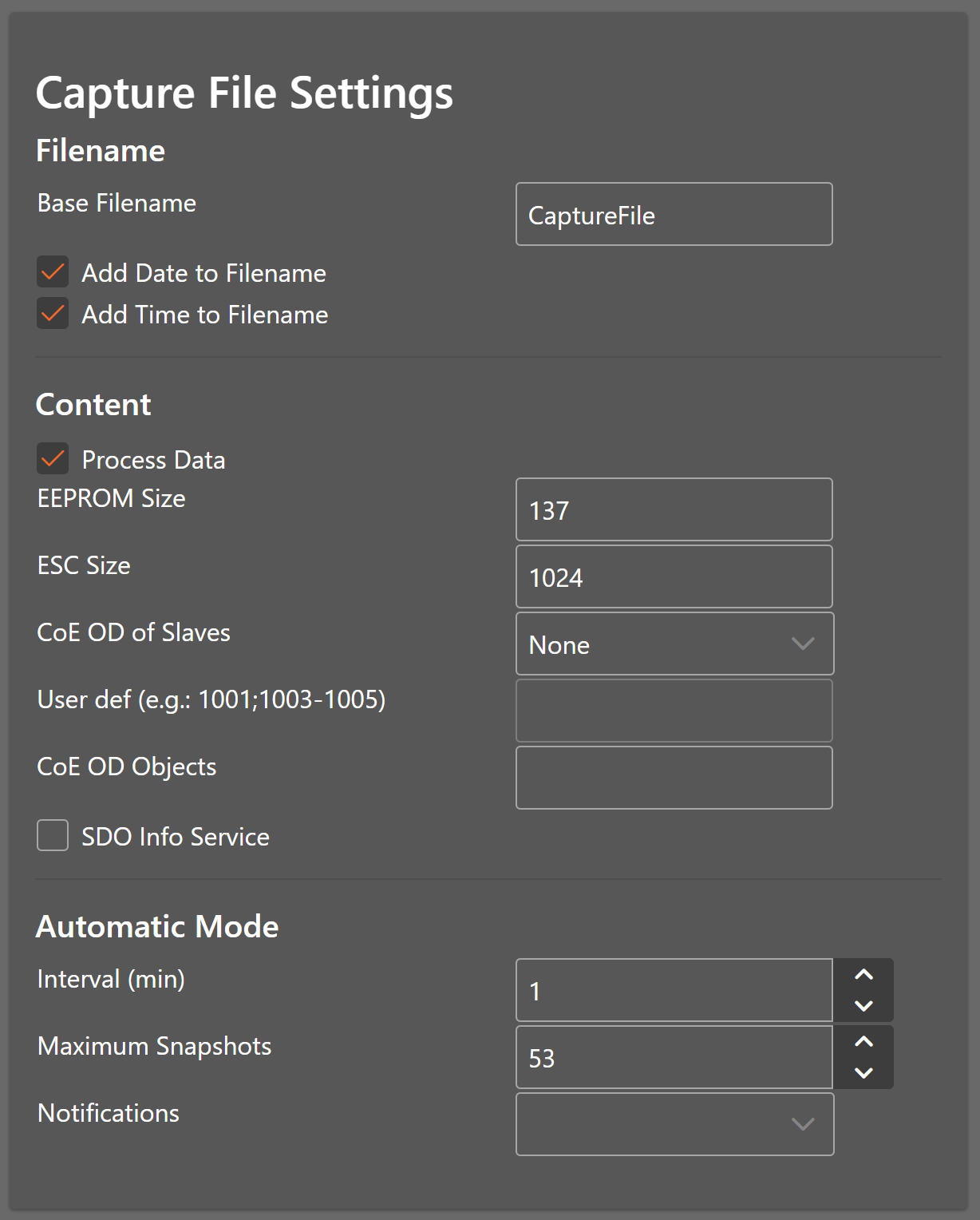Disable the Process Data checkbox
980x1220 pixels.
point(53,459)
